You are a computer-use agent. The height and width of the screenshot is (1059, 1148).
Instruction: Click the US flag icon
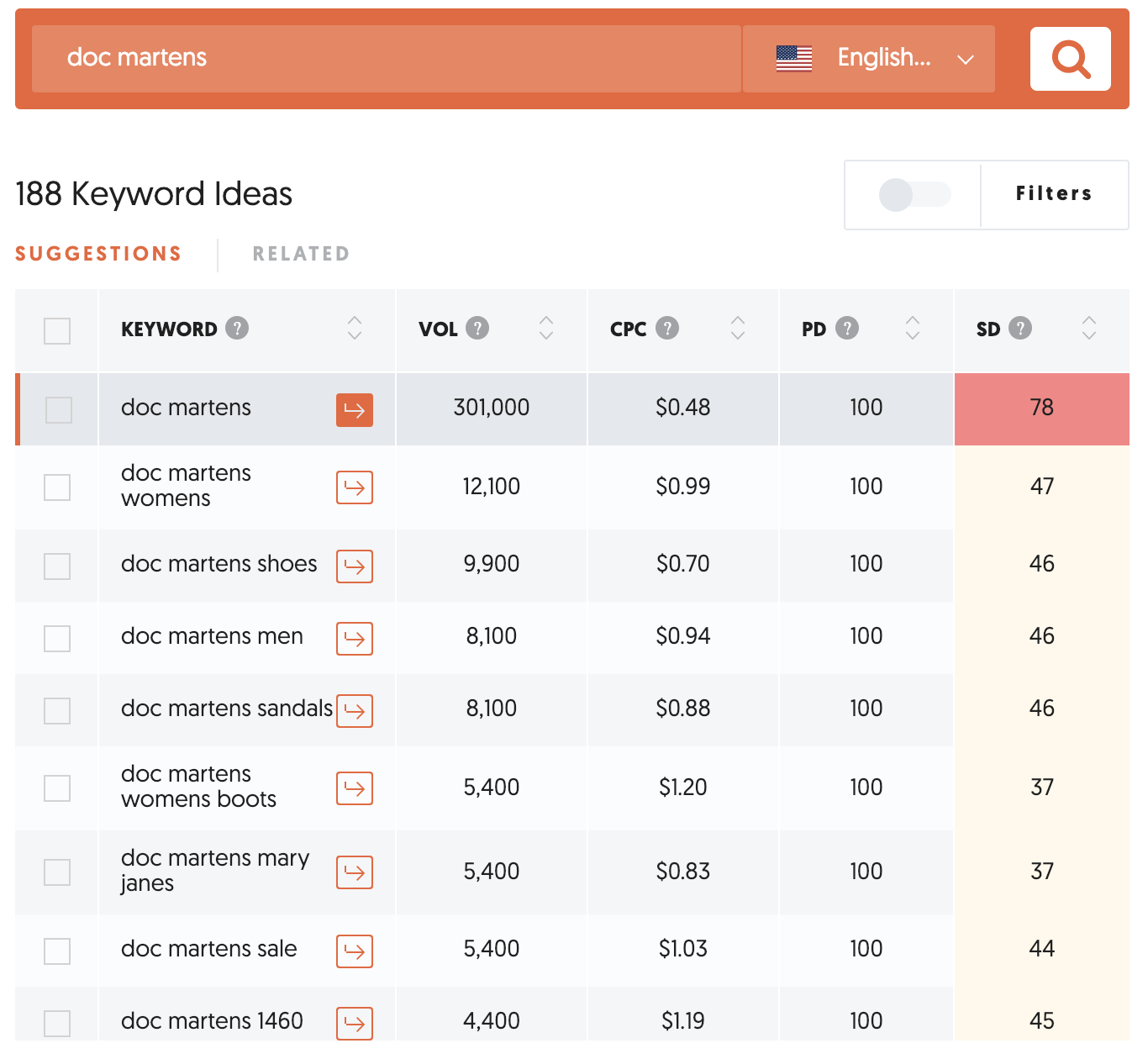793,59
